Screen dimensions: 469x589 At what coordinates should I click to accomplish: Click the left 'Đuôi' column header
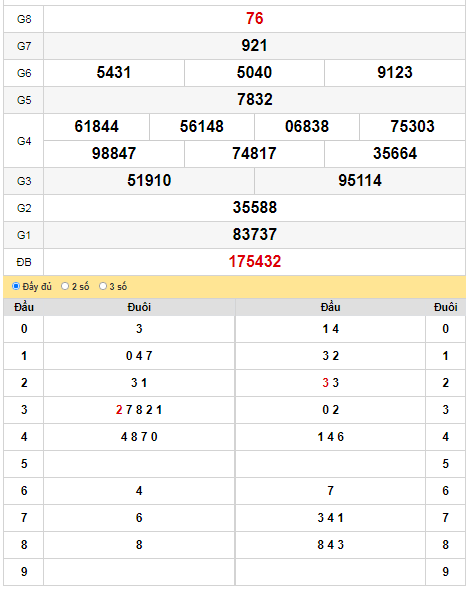click(x=139, y=307)
